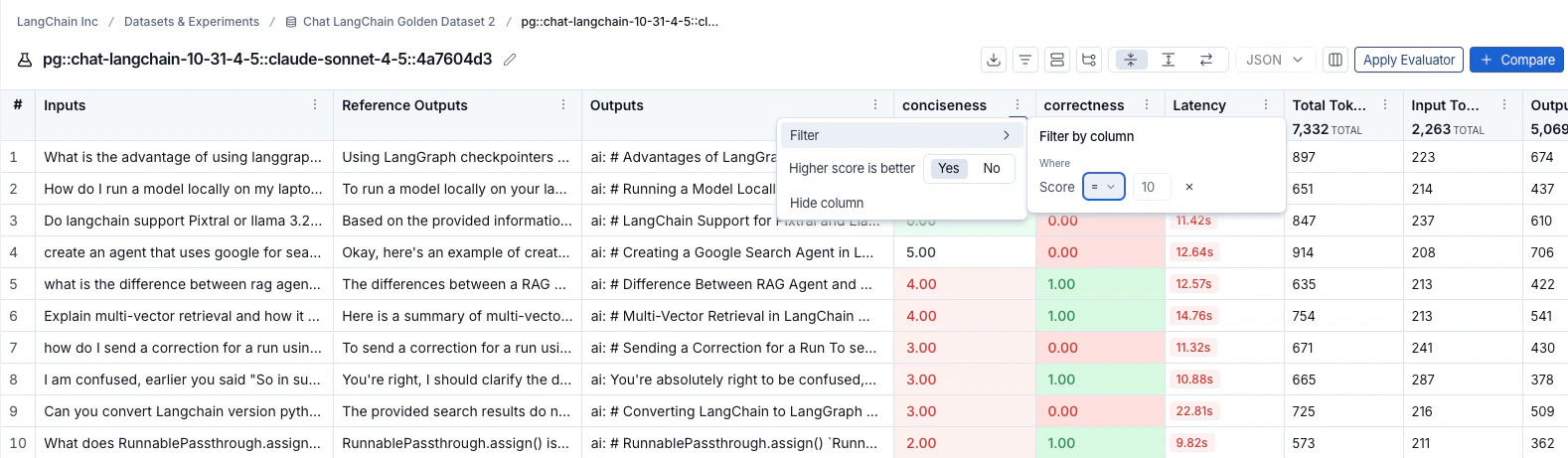The height and width of the screenshot is (458, 1568).
Task: Remove the Score filter with the x
Action: [x=1189, y=187]
